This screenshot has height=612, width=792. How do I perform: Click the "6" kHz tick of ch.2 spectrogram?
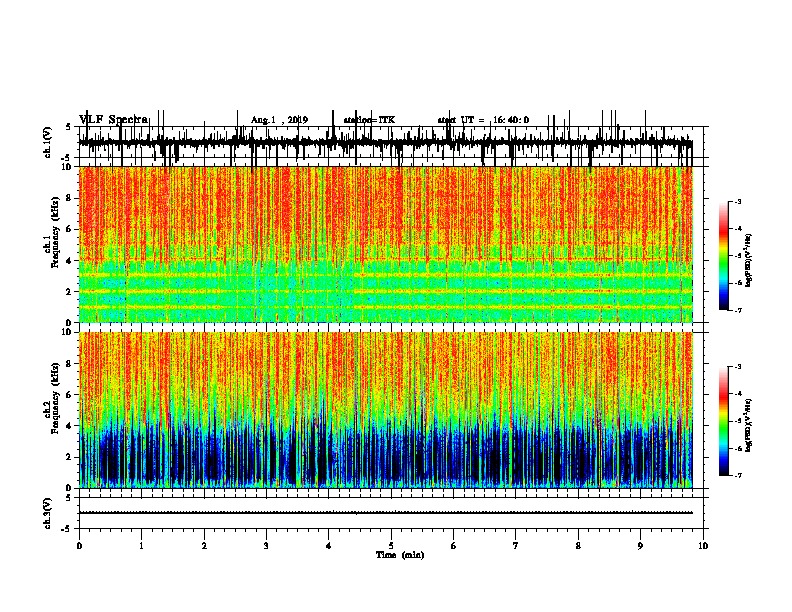click(70, 394)
